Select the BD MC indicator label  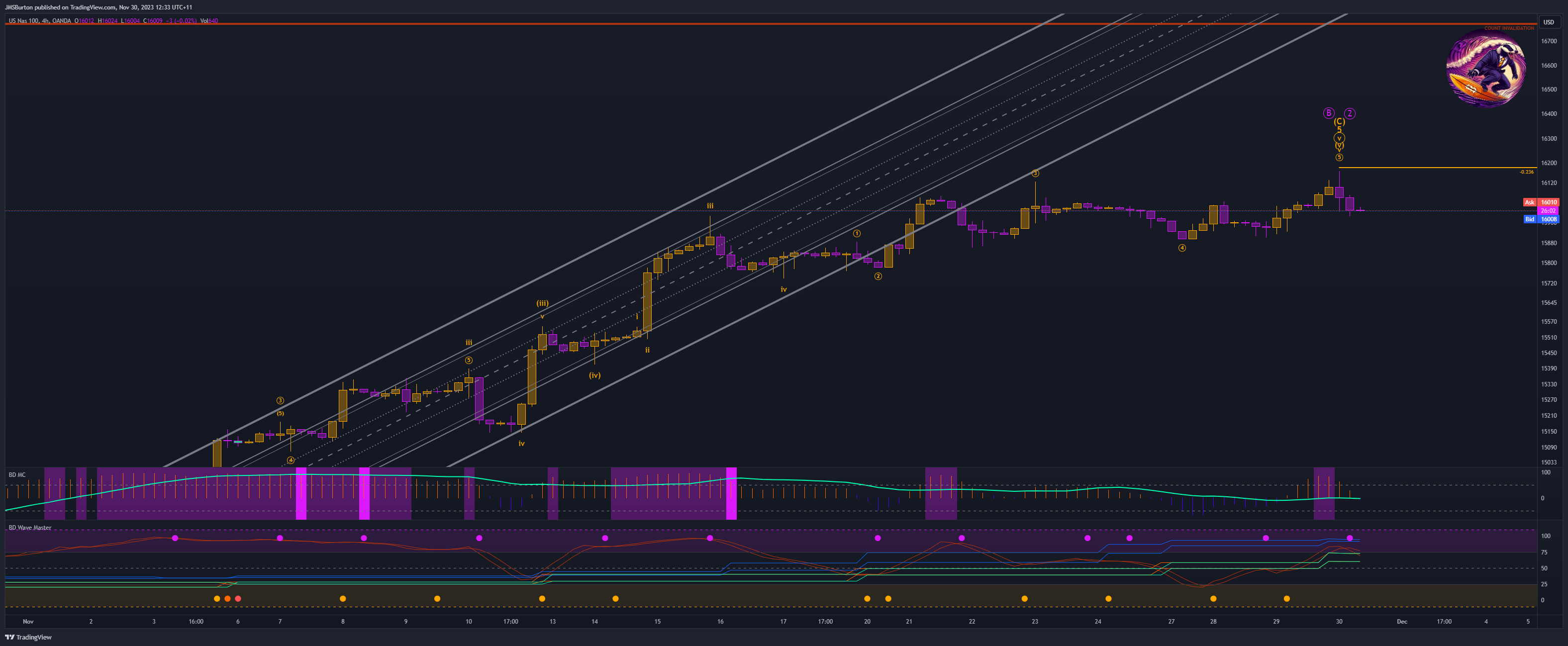tap(17, 474)
